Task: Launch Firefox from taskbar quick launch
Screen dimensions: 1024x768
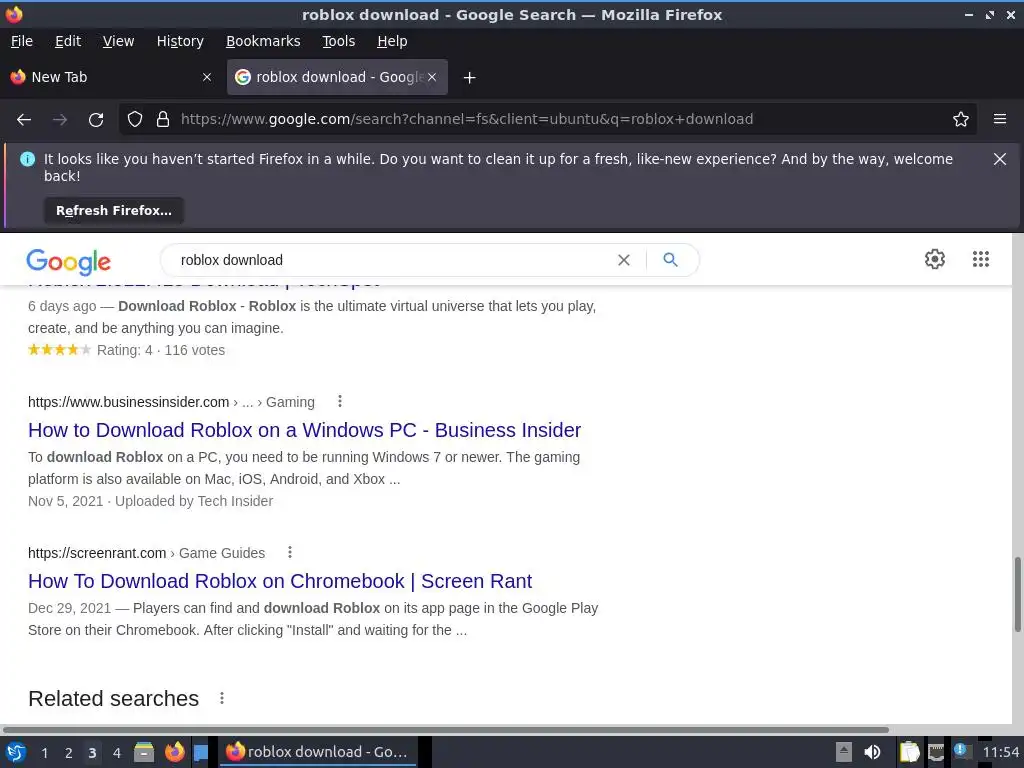Action: pyautogui.click(x=174, y=752)
